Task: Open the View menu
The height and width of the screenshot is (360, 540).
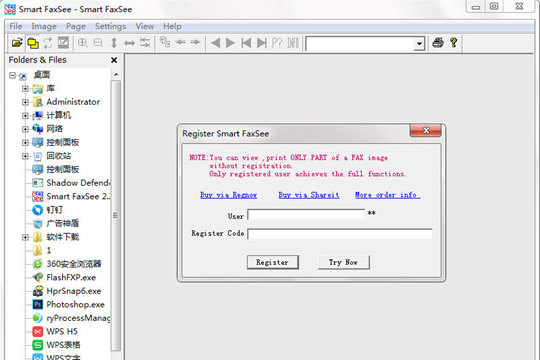Action: [x=145, y=26]
